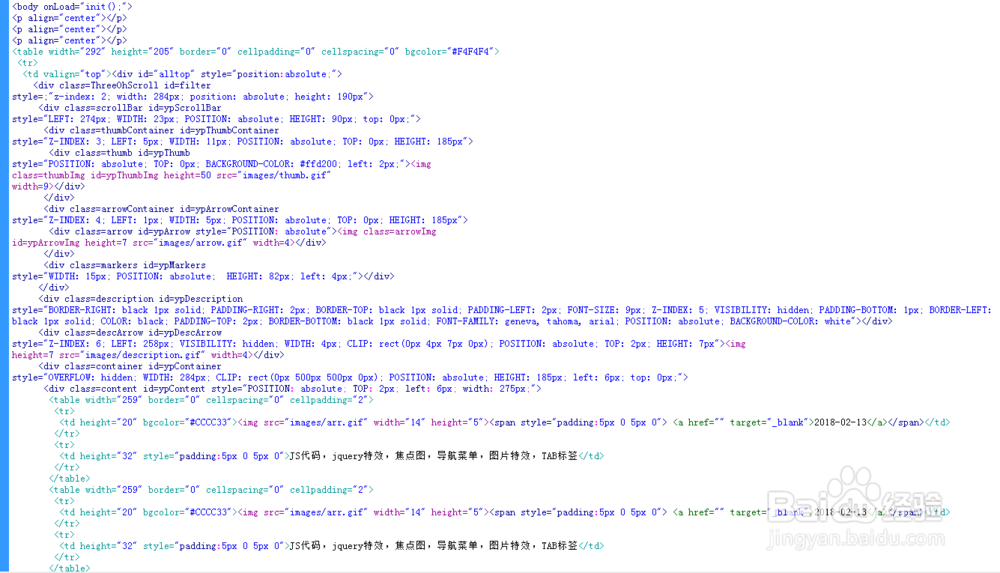The width and height of the screenshot is (1000, 573).
Task: Select the bgcolor="#F4F4F4" attribute text
Action: click(x=450, y=52)
